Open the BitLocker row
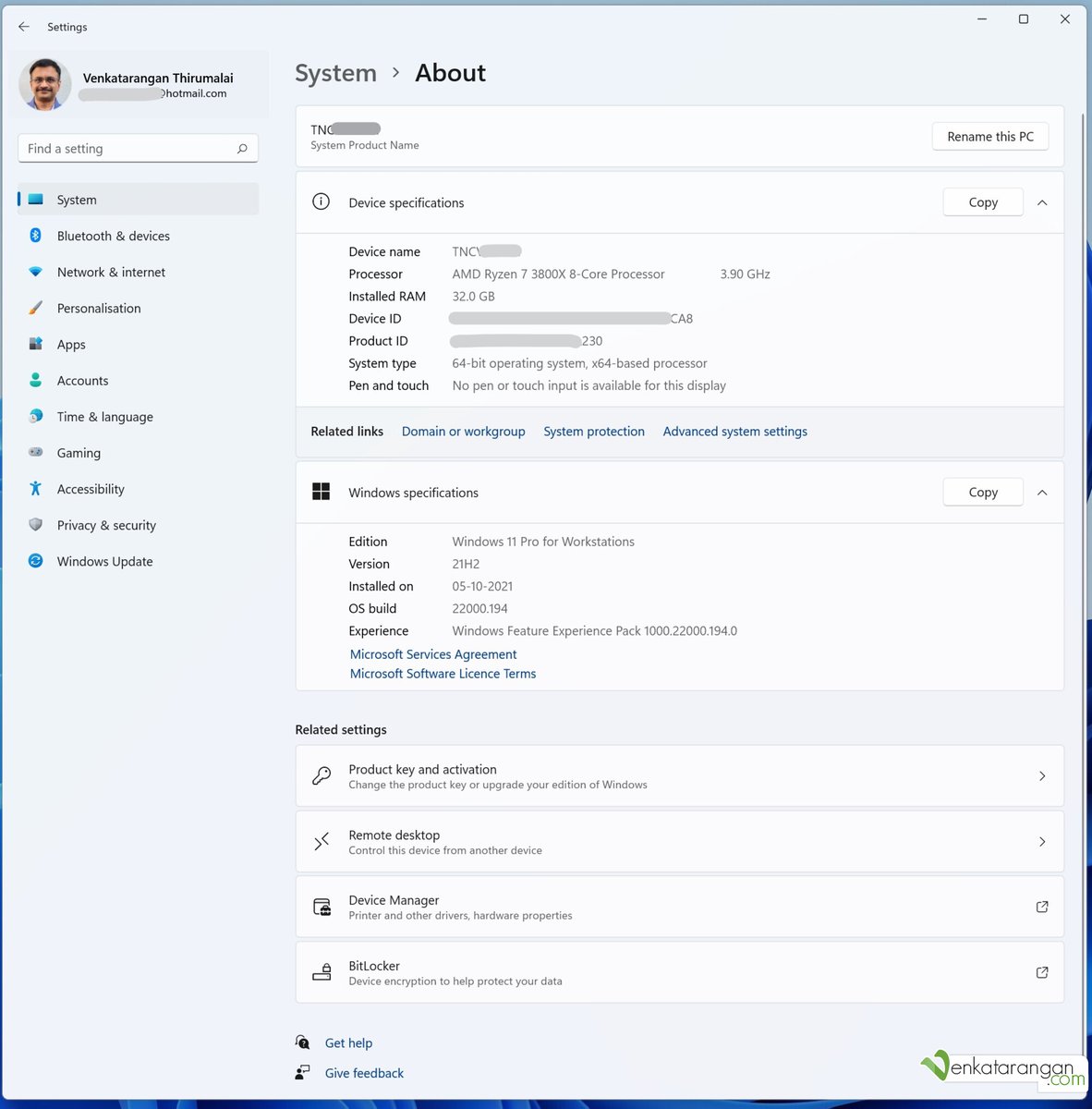The height and width of the screenshot is (1109, 1092). 679,972
